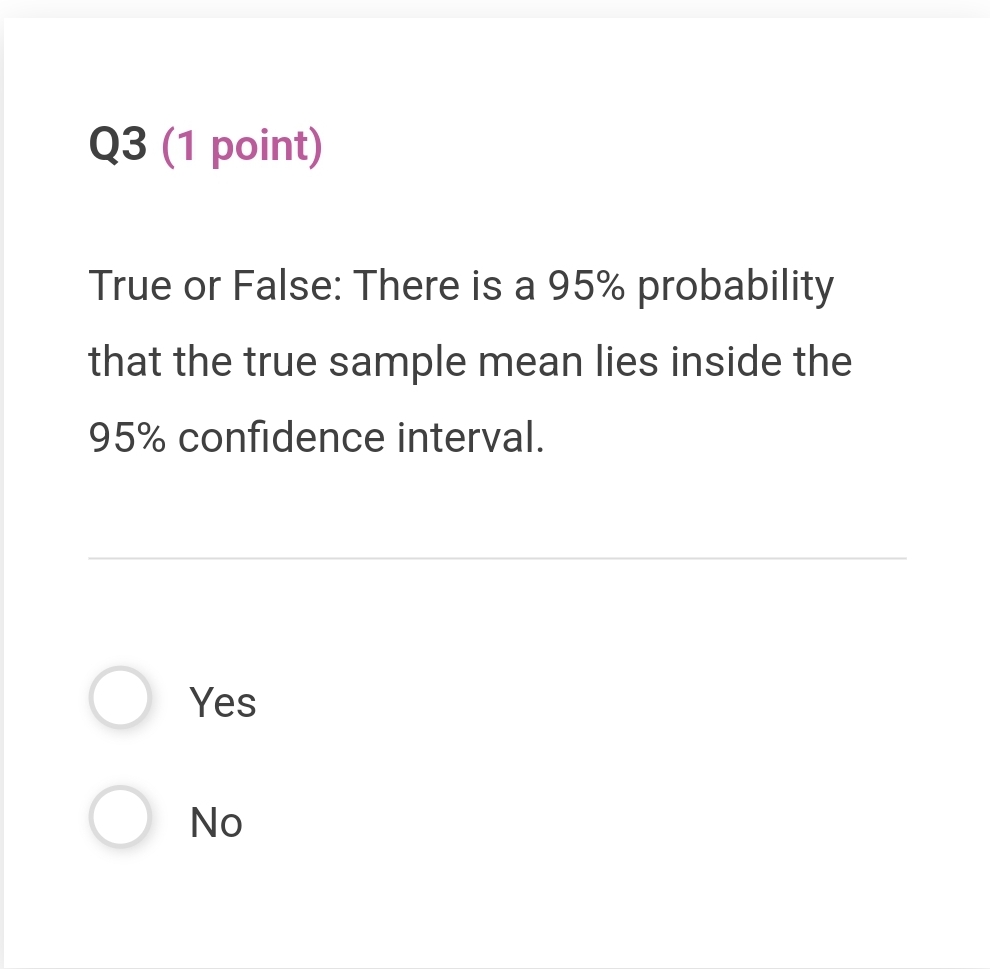Click the Q3 question heading

118,146
